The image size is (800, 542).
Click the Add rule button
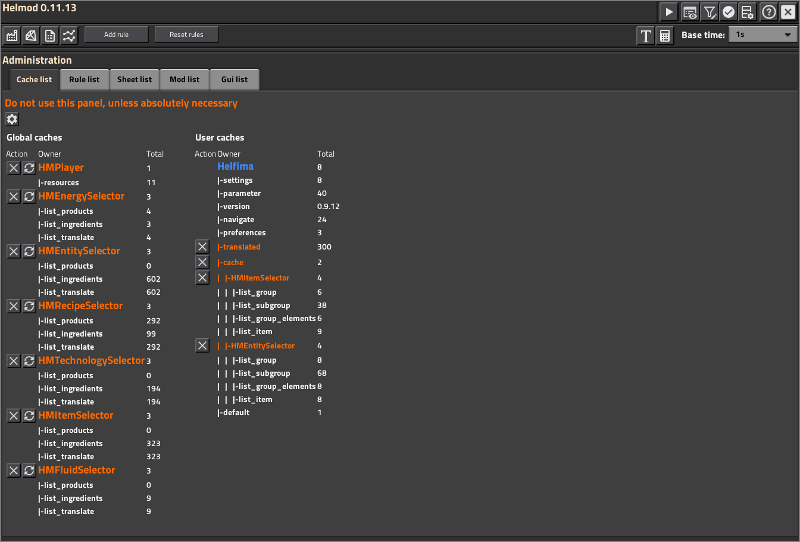click(x=115, y=35)
